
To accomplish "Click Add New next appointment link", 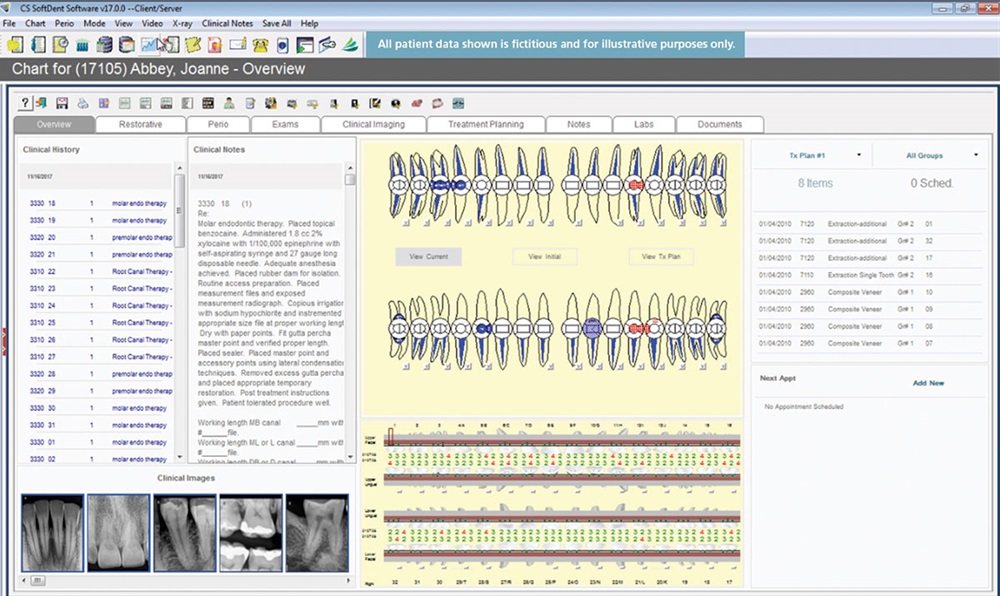I will [928, 383].
